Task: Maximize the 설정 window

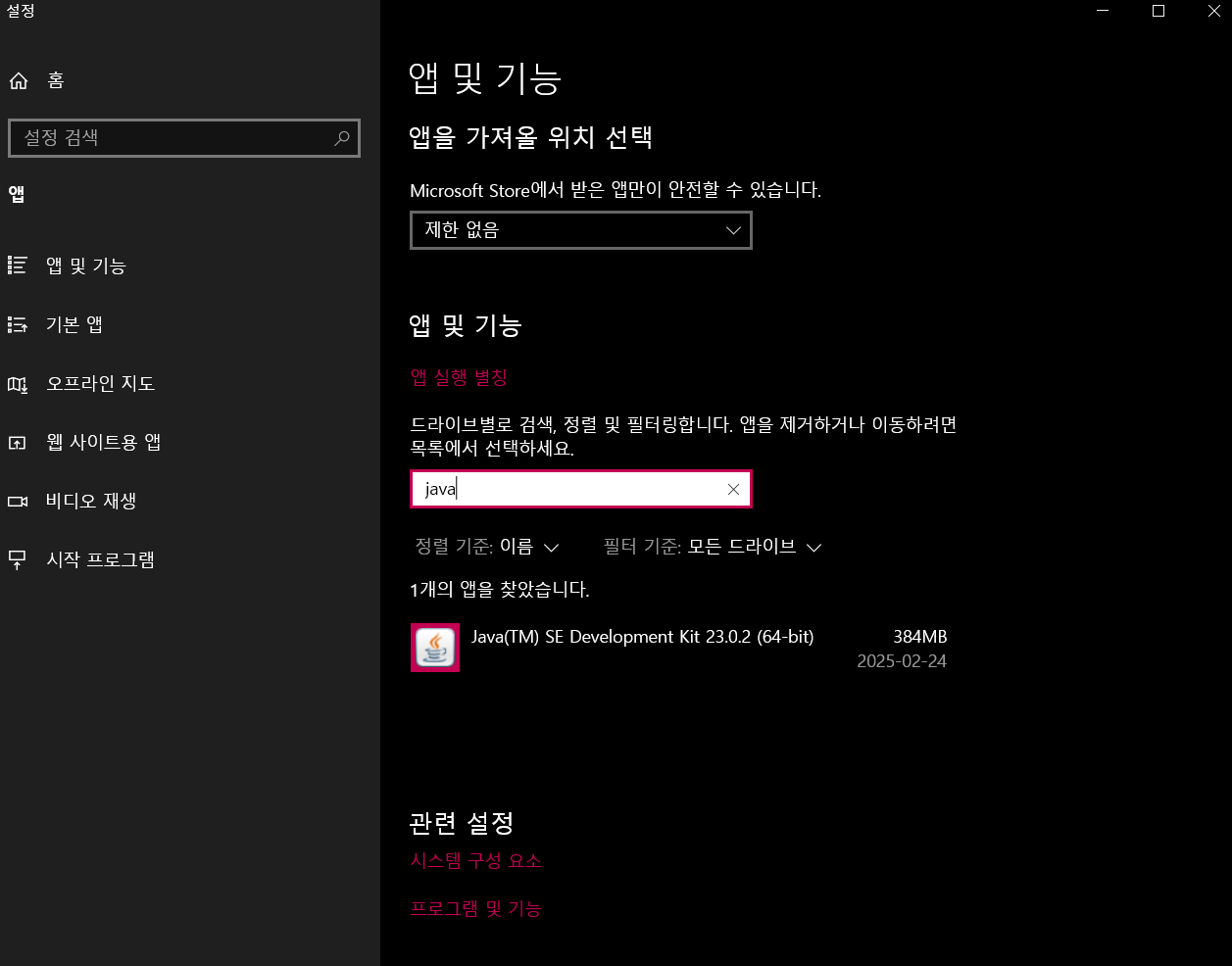Action: click(x=1158, y=11)
